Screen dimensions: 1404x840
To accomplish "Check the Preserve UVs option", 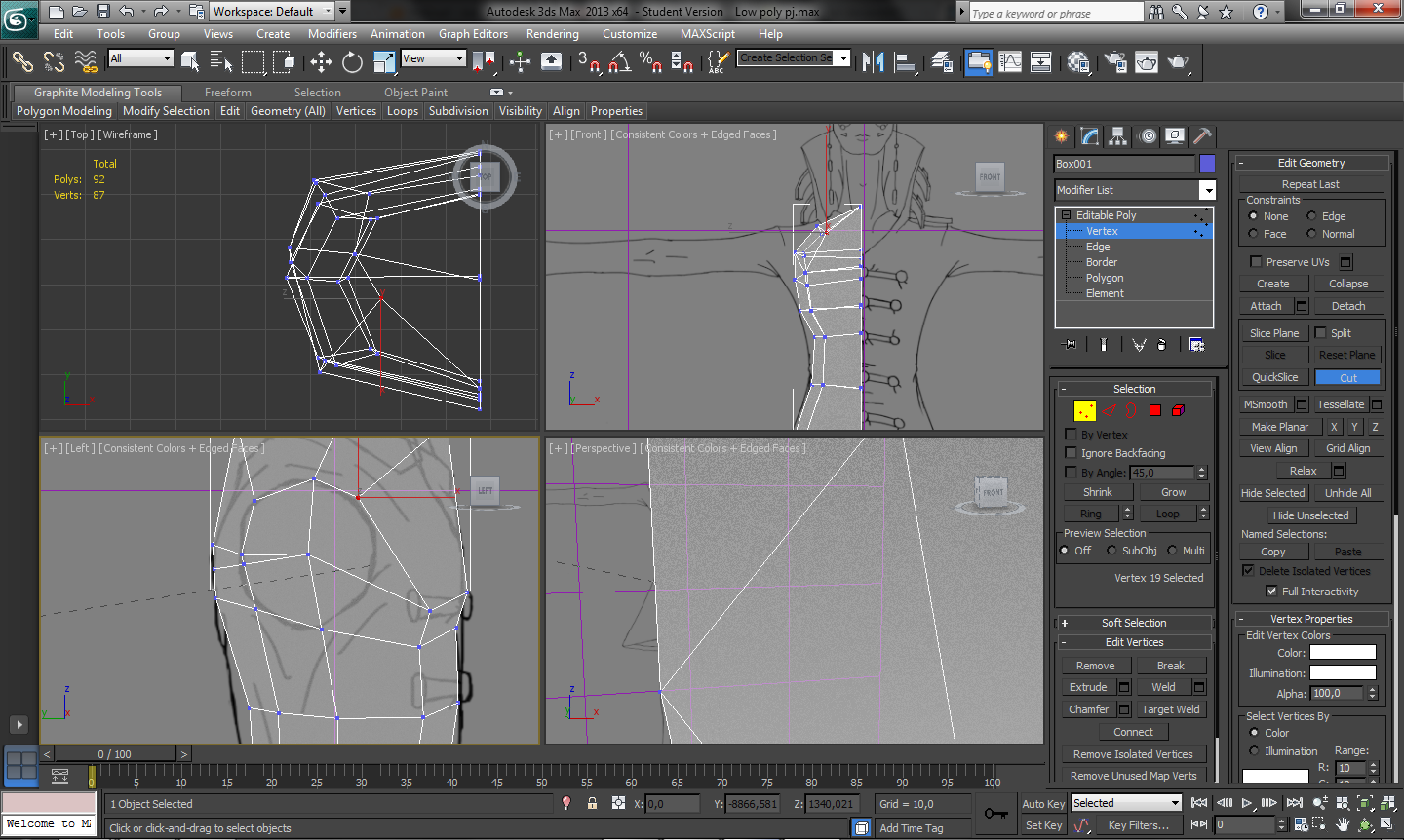I will coord(1256,262).
